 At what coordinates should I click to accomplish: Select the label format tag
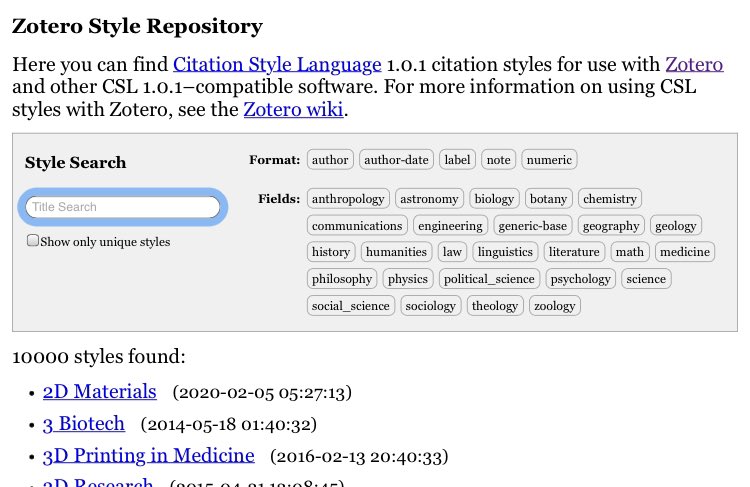click(x=457, y=160)
